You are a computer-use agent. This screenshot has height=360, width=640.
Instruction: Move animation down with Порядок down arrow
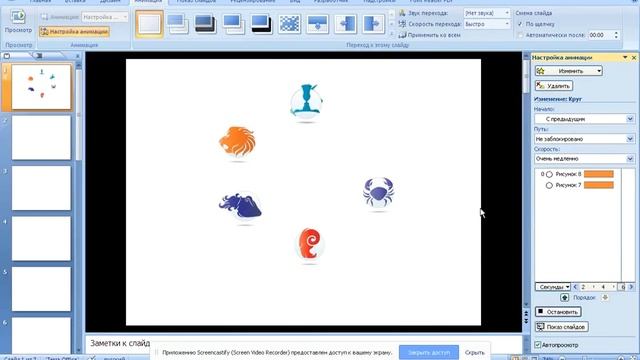(x=605, y=298)
